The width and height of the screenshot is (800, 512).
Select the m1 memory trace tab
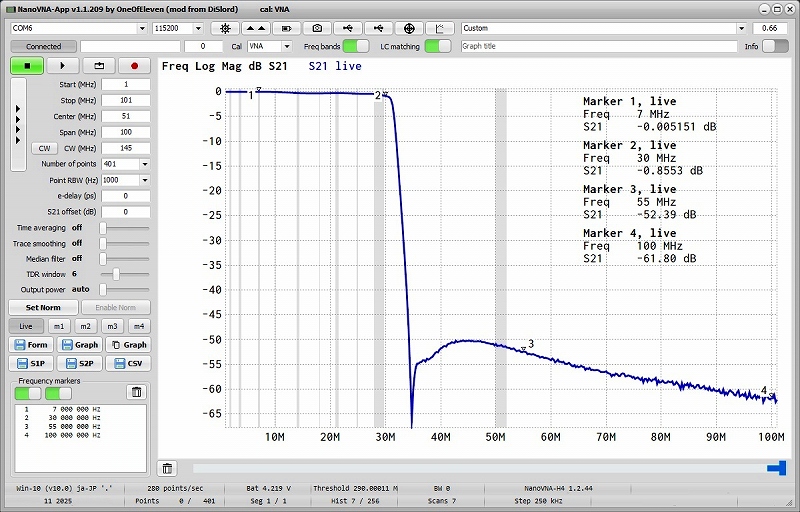59,326
